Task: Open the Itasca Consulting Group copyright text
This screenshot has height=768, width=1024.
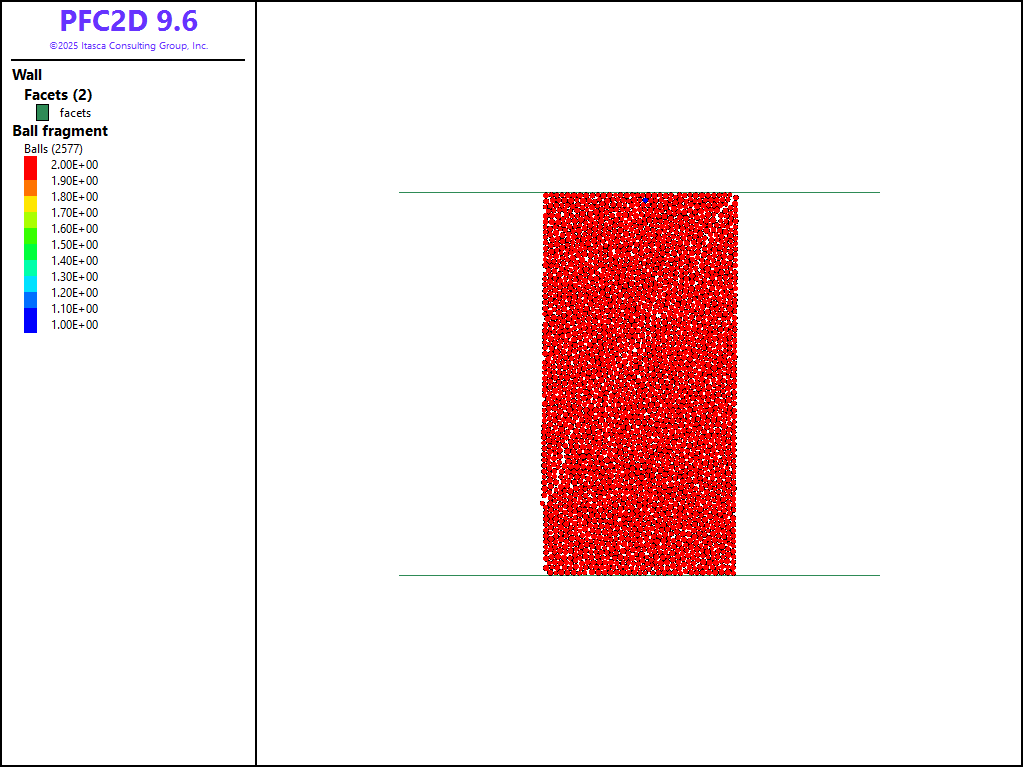Action: point(128,46)
